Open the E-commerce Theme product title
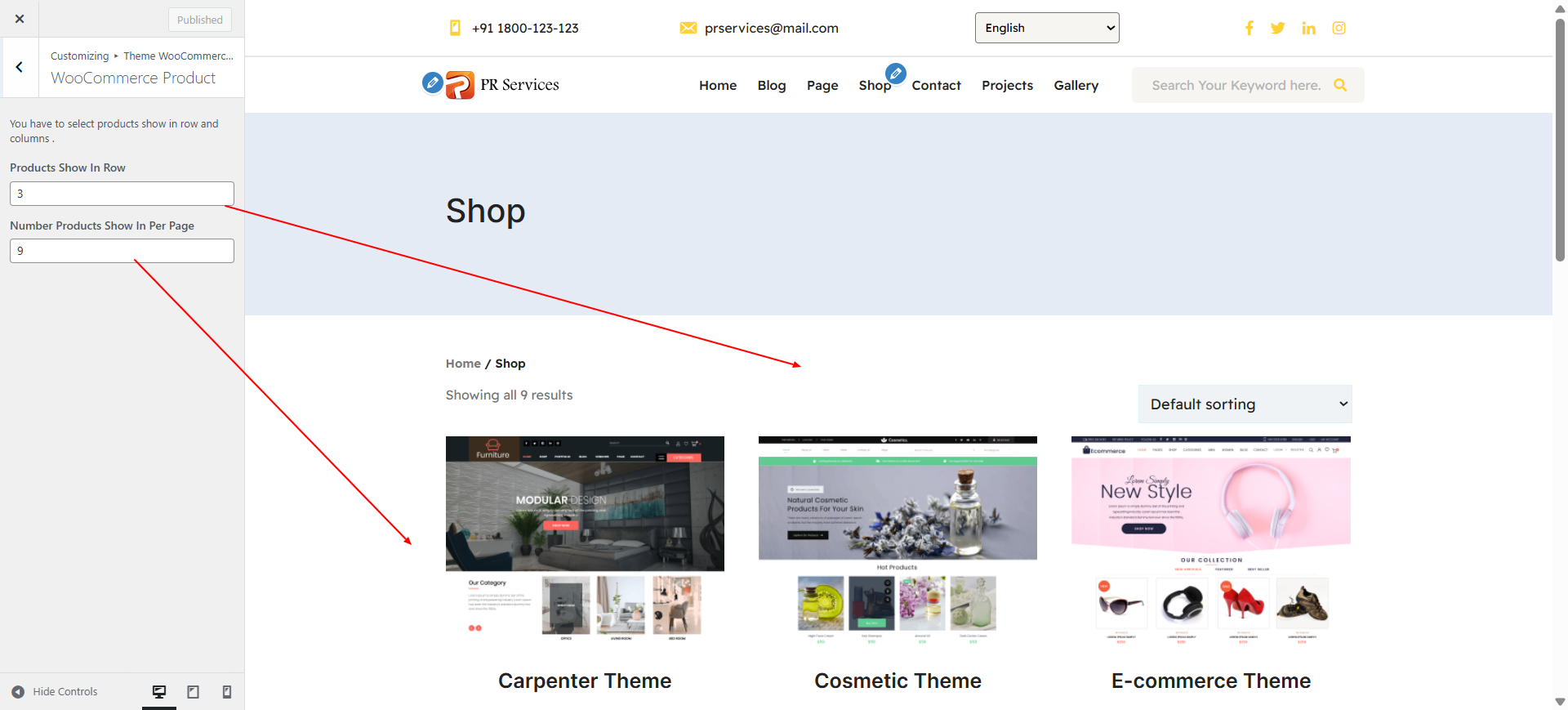The width and height of the screenshot is (1568, 710). tap(1211, 681)
